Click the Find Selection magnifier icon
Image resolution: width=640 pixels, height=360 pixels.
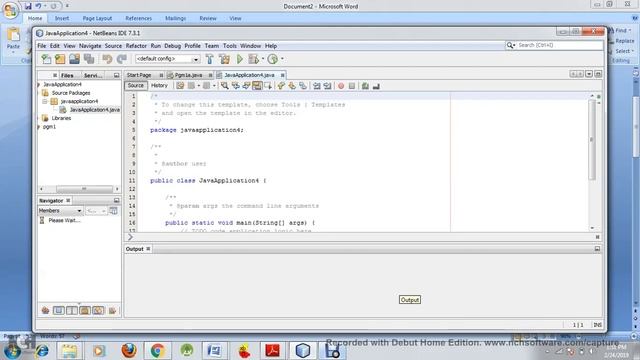(224, 86)
